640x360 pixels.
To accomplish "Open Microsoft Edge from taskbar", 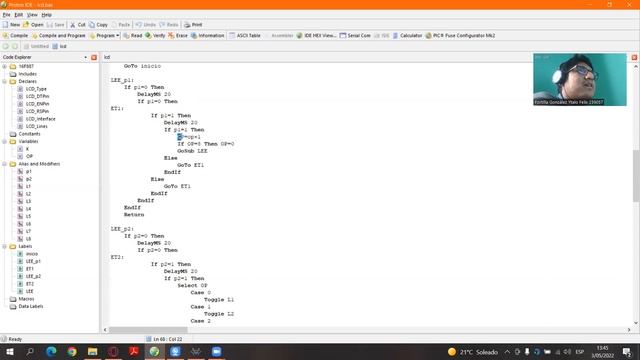I will pos(51,351).
